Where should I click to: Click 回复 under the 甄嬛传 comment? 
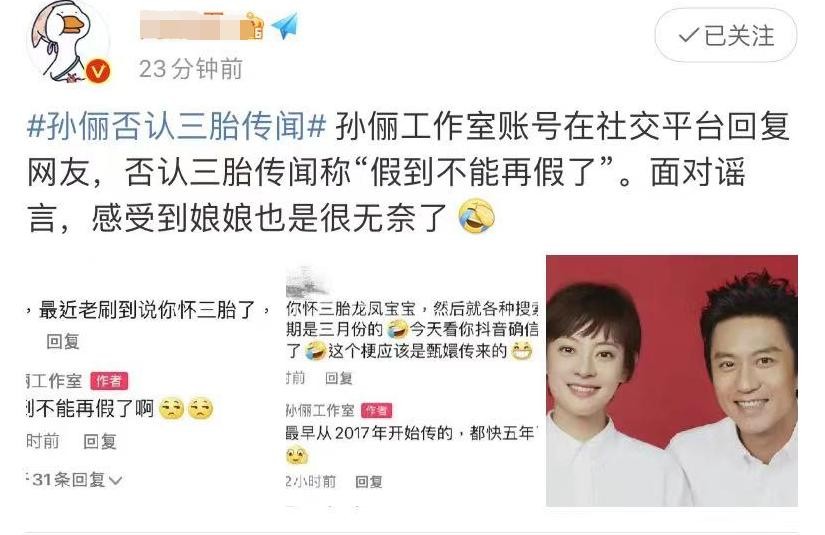tap(339, 378)
